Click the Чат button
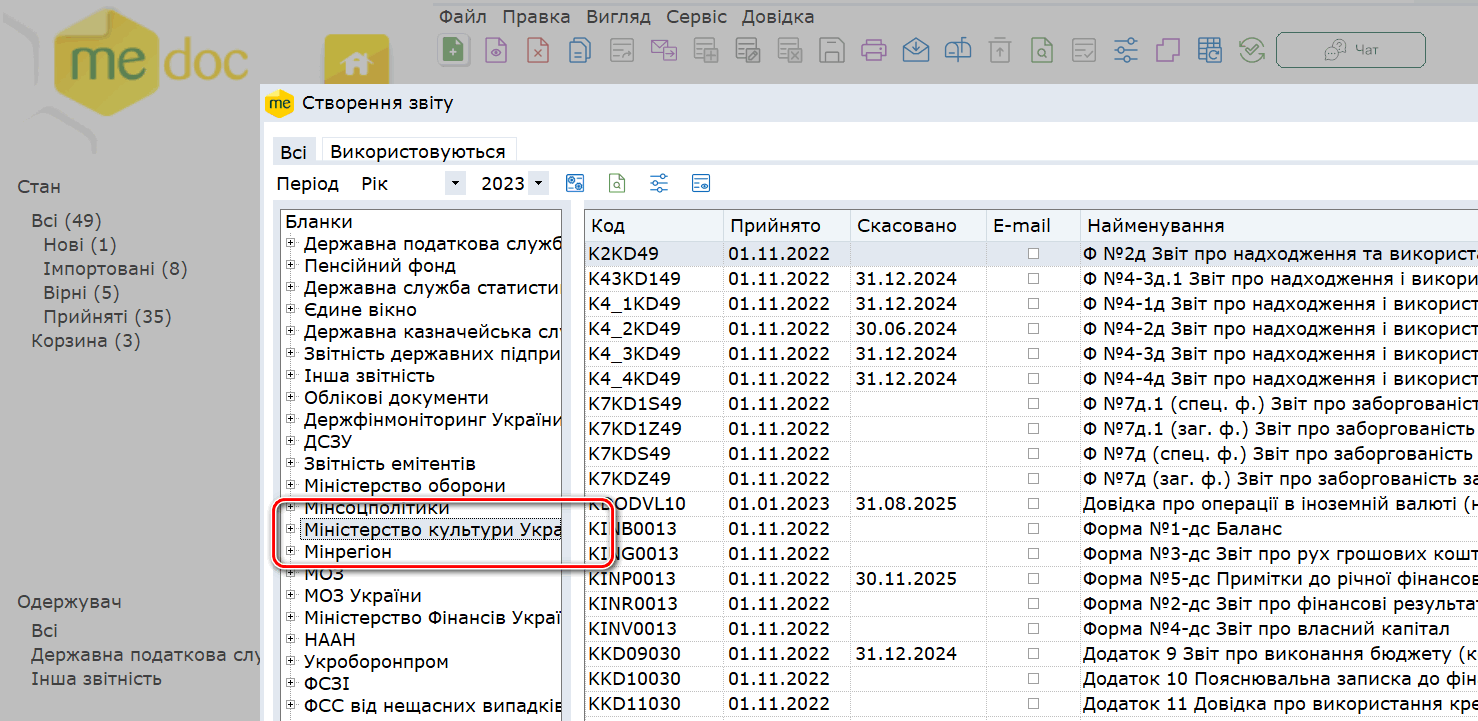Screen dimensions: 1478x721 pos(1350,49)
